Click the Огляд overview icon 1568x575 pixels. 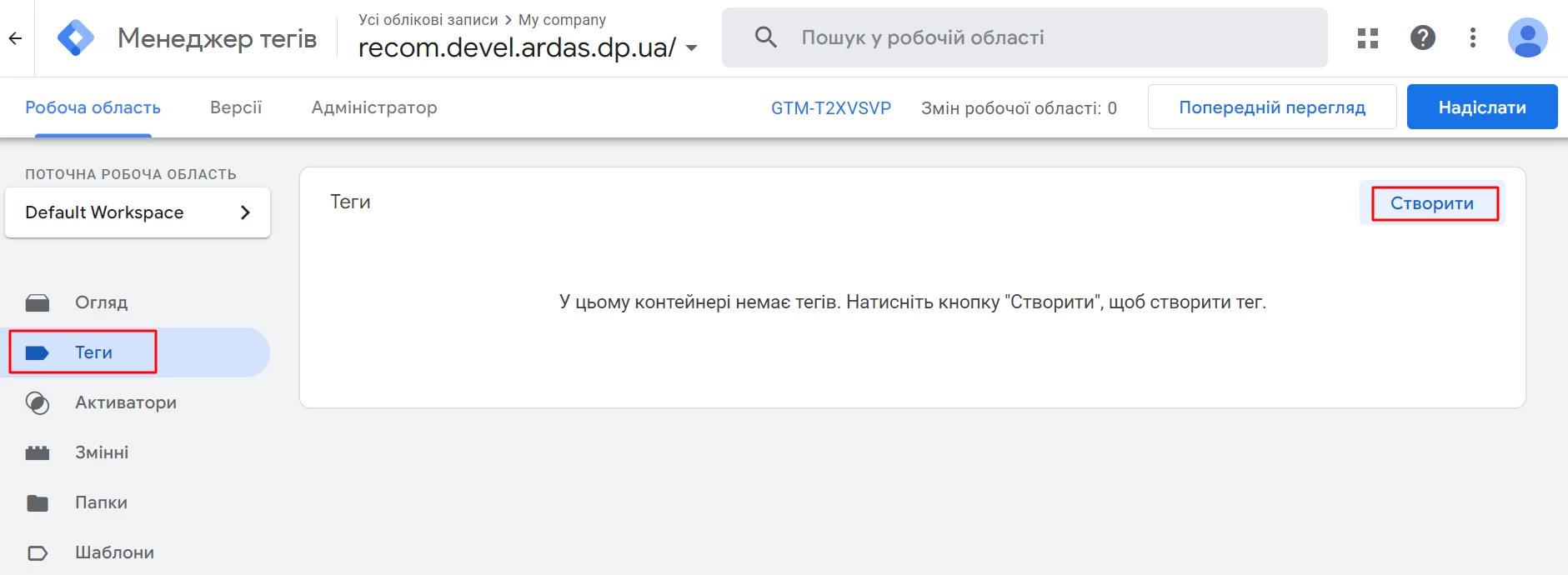point(38,302)
